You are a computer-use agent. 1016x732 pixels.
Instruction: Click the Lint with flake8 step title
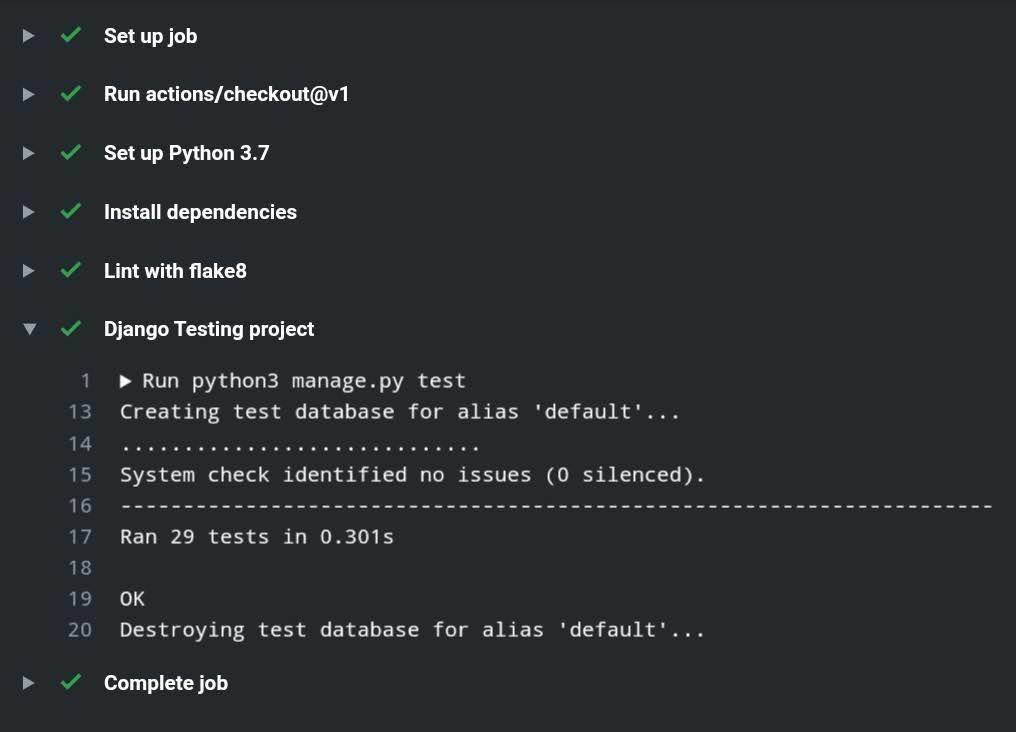click(175, 270)
